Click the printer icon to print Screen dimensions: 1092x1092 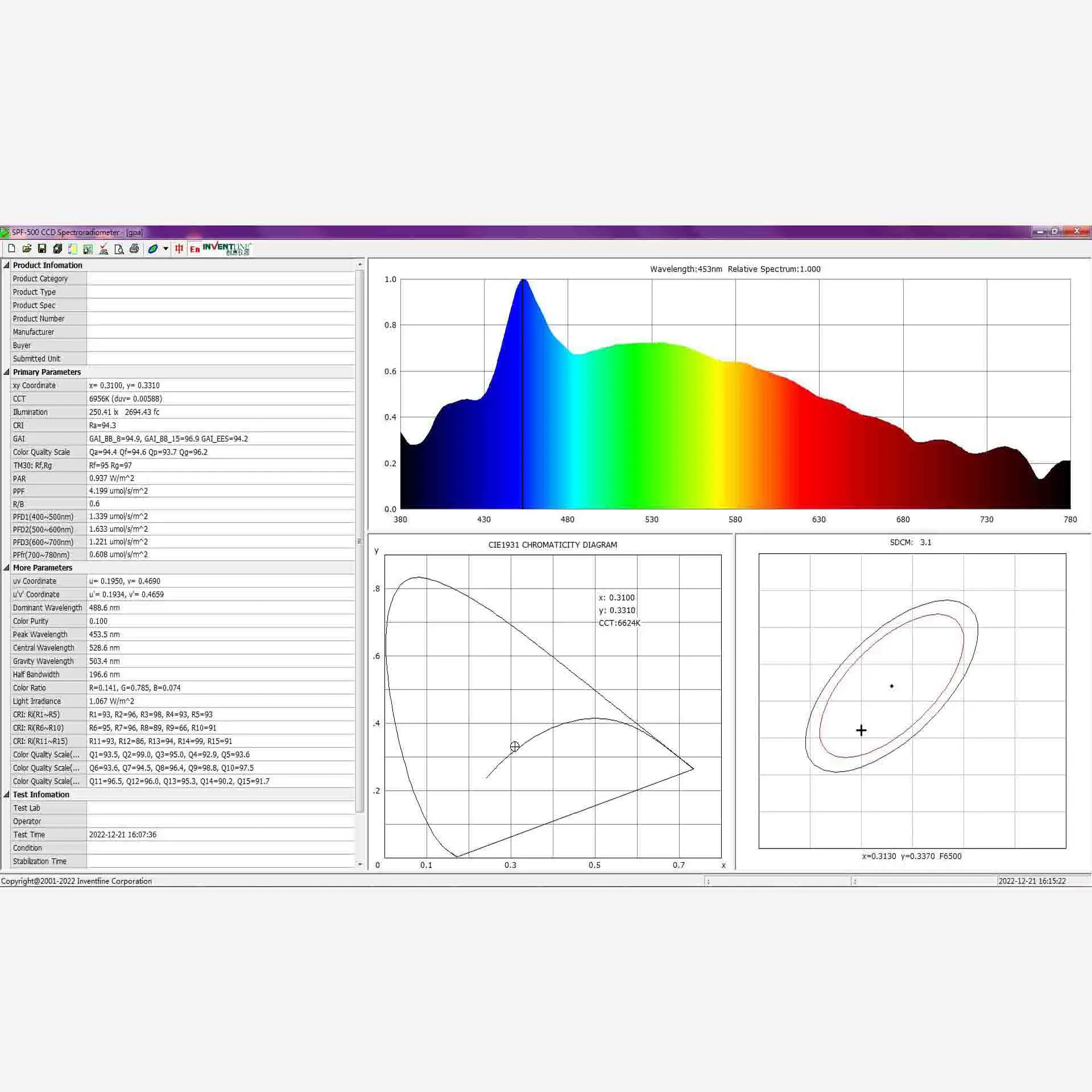tap(134, 249)
